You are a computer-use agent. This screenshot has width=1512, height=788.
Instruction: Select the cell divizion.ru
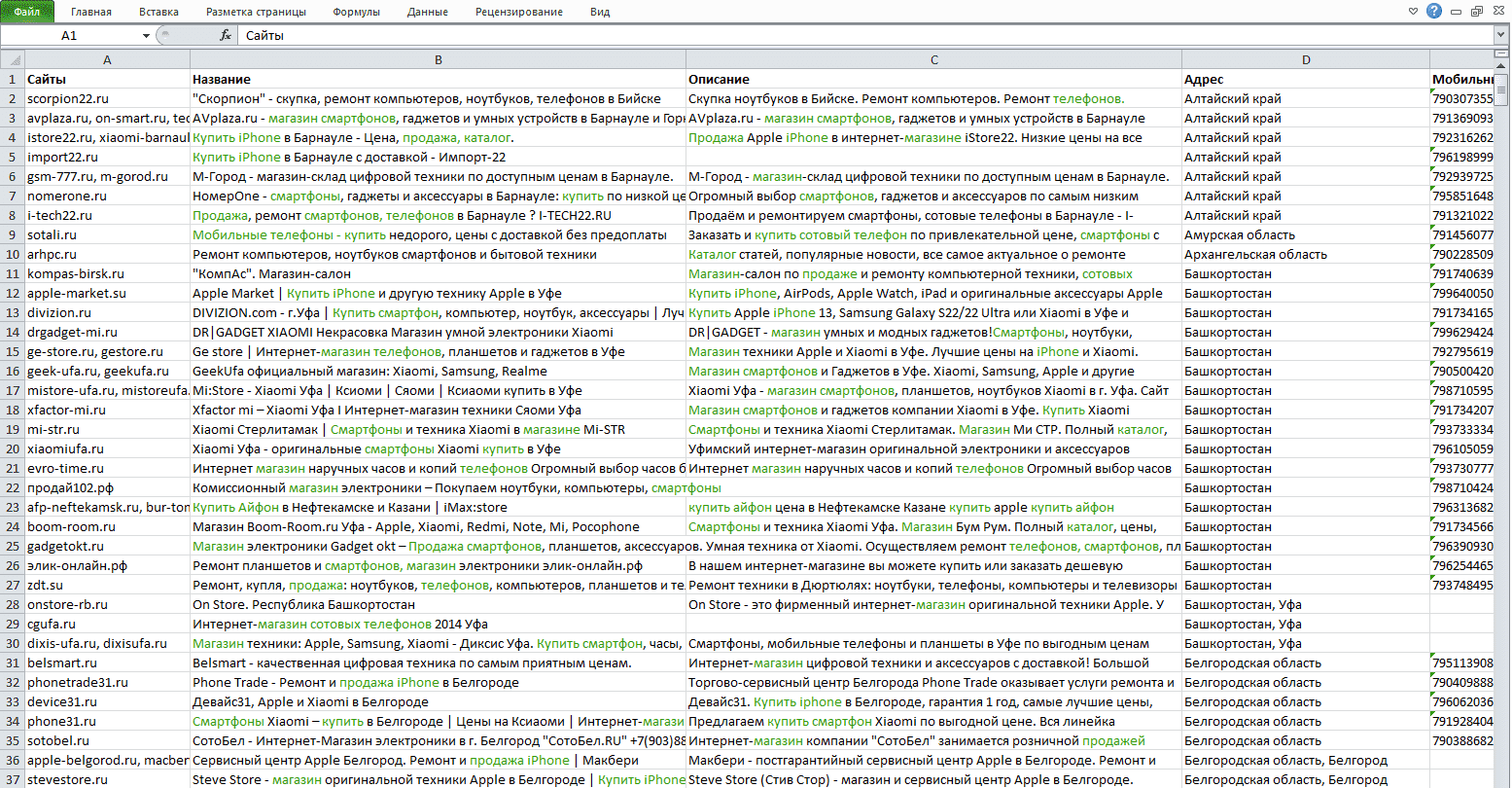click(x=107, y=312)
